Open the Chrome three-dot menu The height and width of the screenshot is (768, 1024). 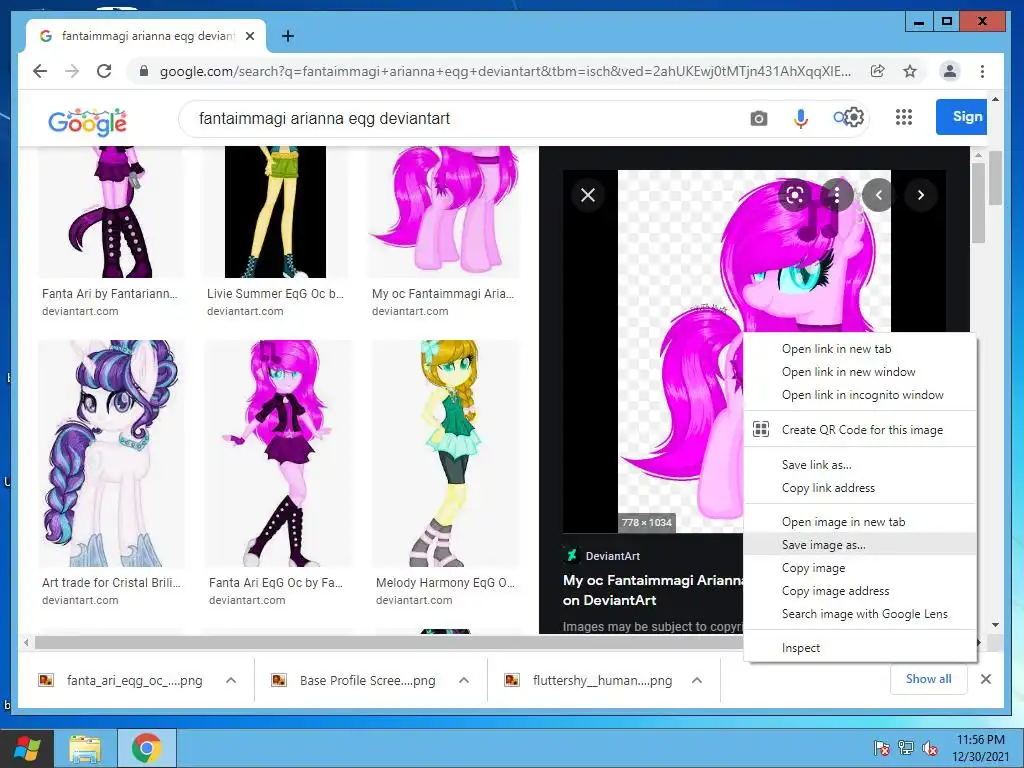point(982,71)
